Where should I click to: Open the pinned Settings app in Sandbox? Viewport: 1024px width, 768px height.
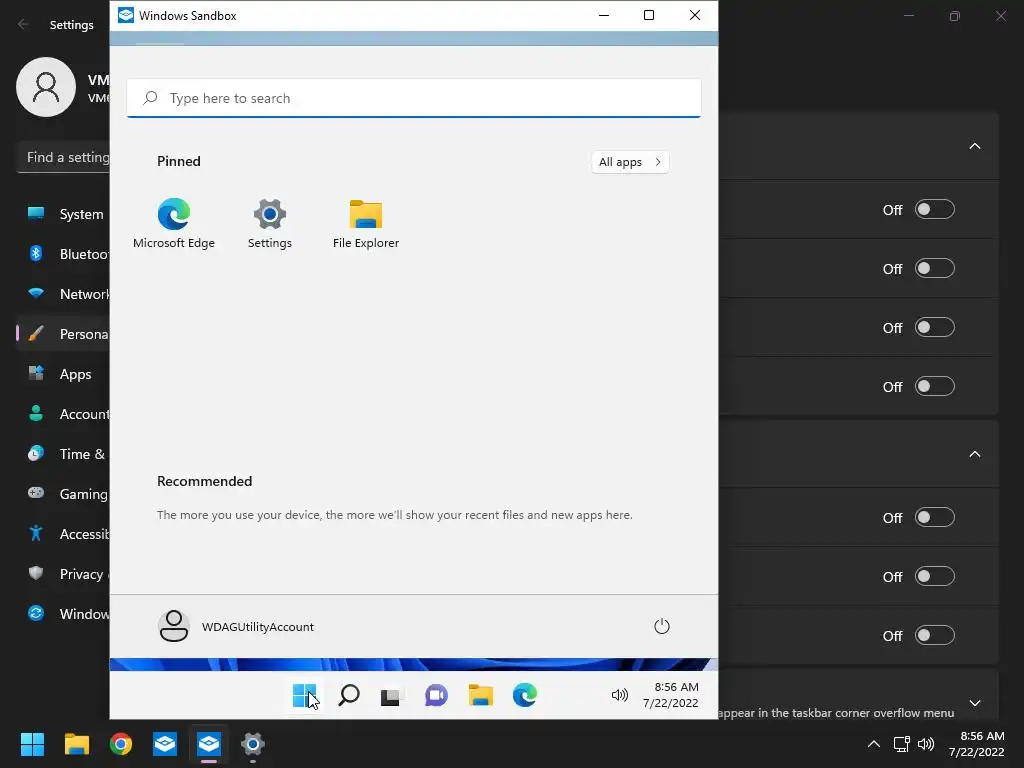coord(270,223)
